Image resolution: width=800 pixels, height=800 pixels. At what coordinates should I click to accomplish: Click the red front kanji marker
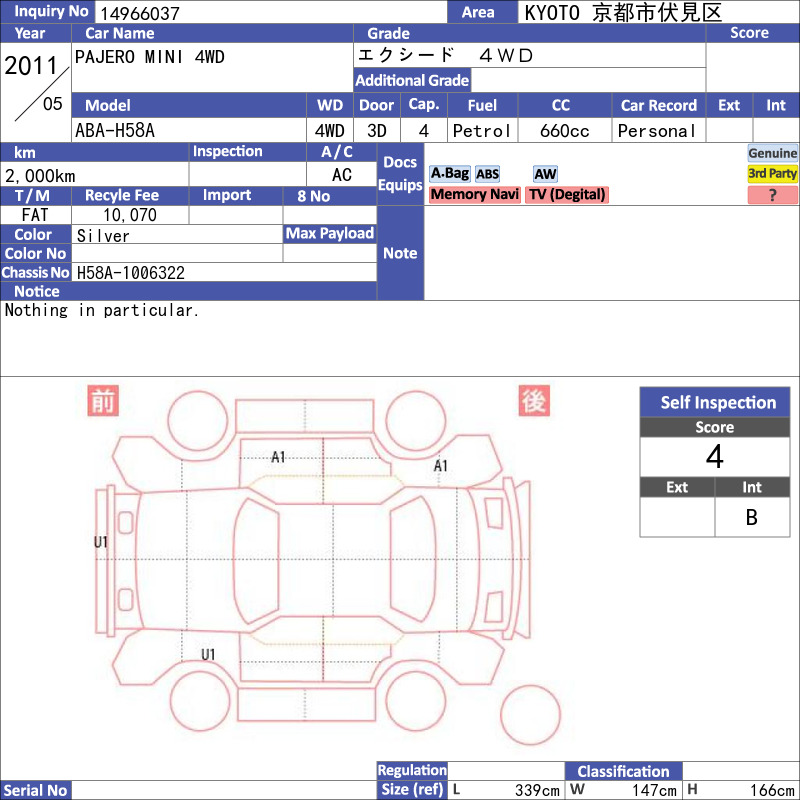103,401
